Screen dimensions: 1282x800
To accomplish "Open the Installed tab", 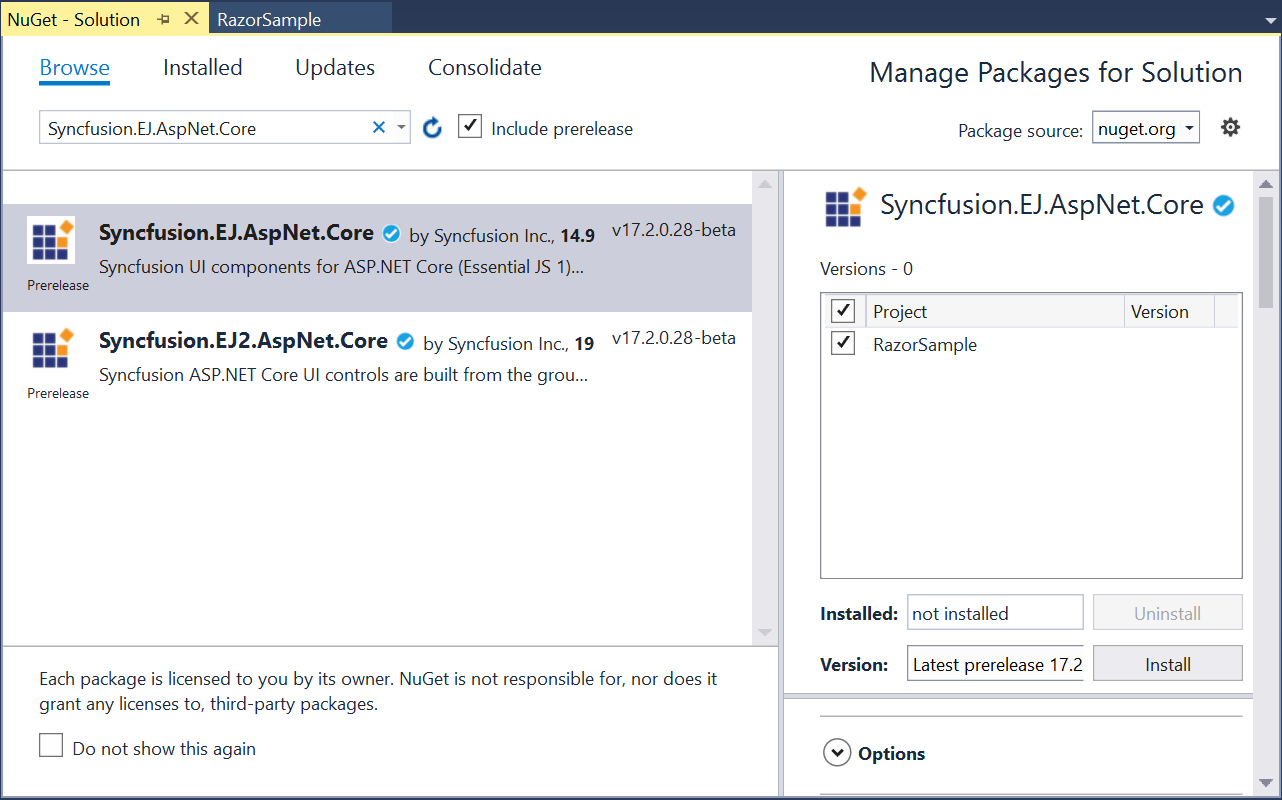I will pos(202,68).
